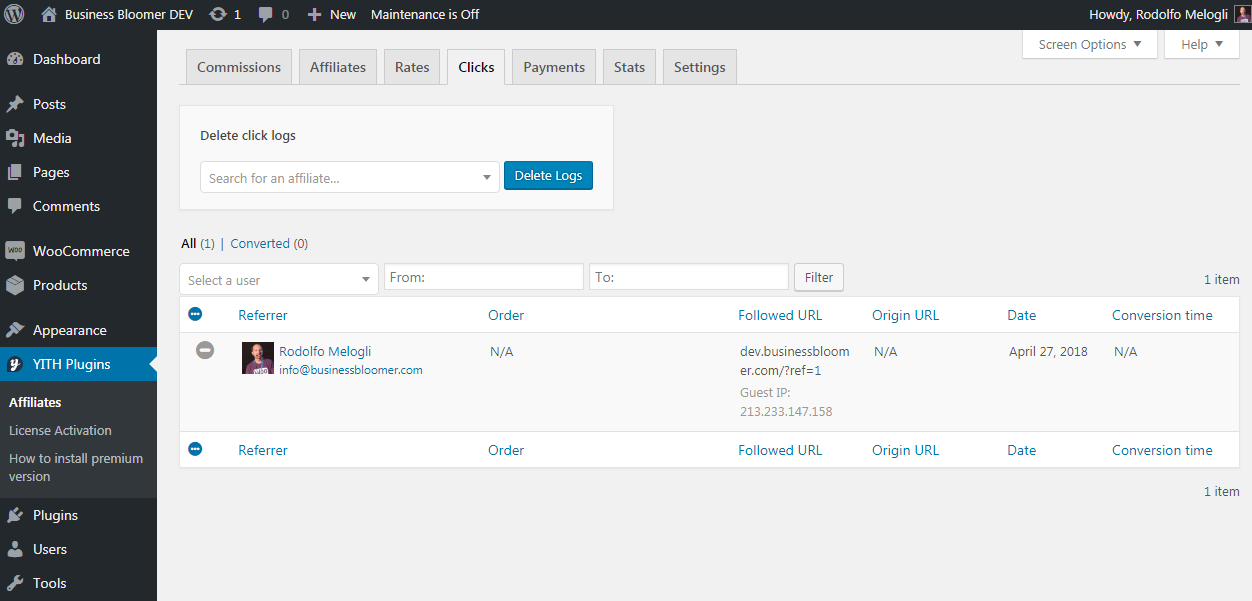
Task: Click the plus icon next to New
Action: pos(314,14)
